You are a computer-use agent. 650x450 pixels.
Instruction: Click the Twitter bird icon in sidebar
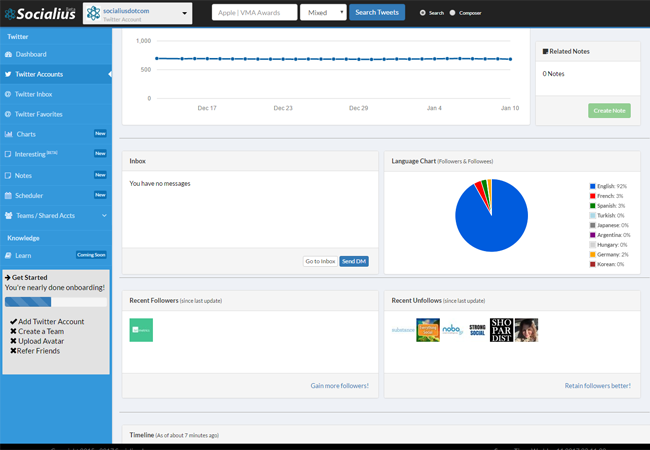(8, 74)
